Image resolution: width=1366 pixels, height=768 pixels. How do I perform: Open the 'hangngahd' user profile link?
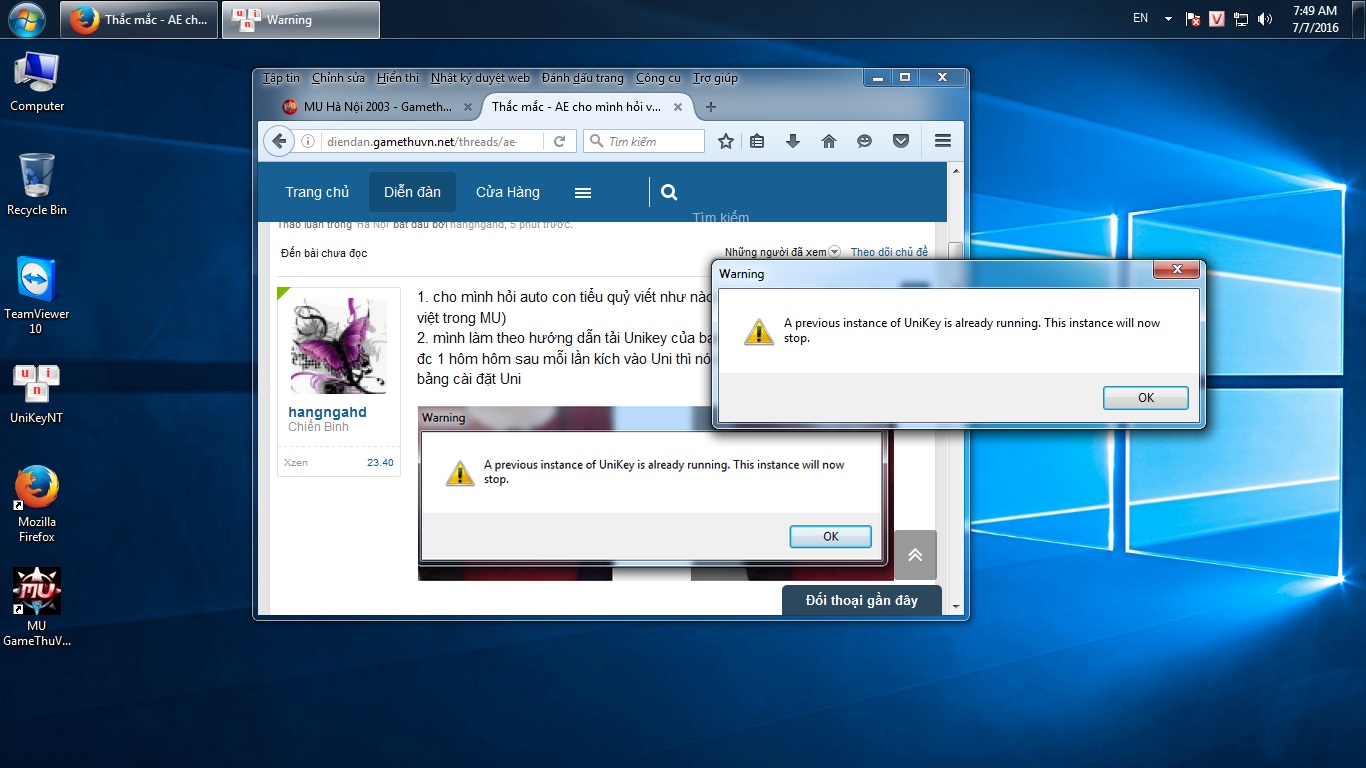pos(327,412)
